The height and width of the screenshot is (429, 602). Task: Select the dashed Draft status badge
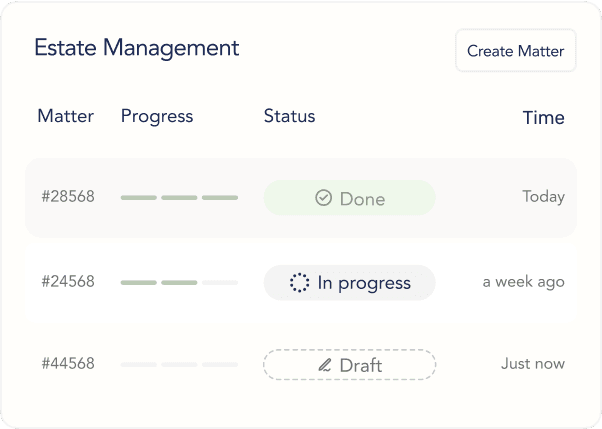(x=349, y=365)
